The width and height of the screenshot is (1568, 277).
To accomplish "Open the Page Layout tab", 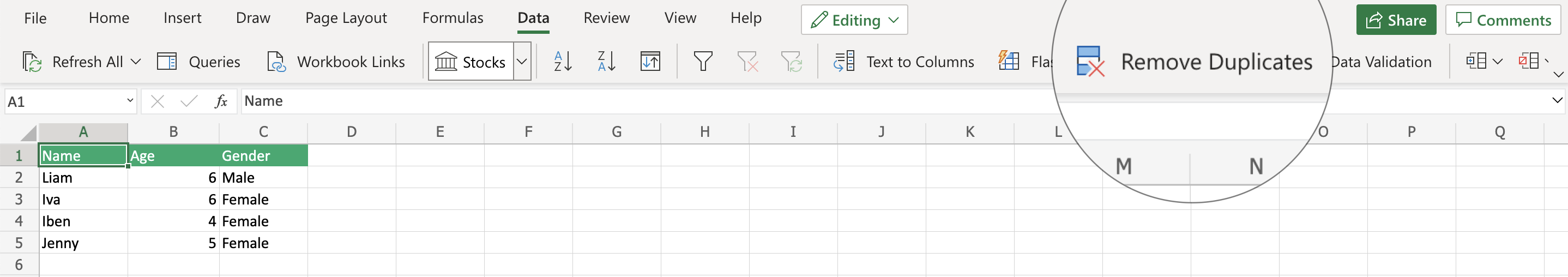I will (346, 18).
